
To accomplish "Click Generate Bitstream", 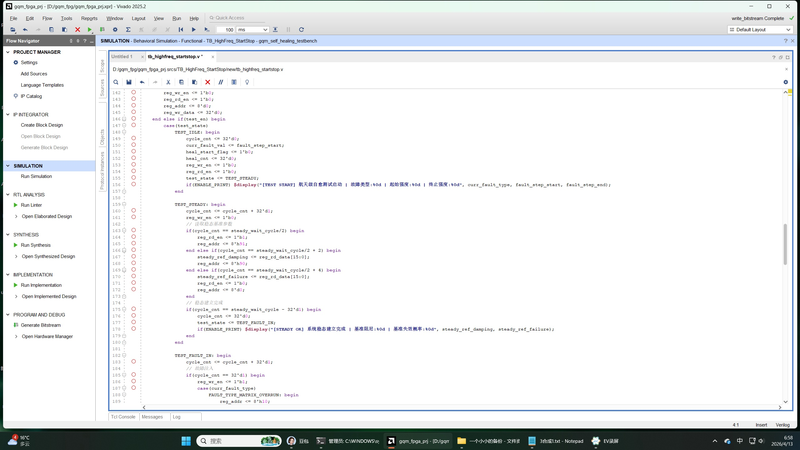I will pos(41,326).
